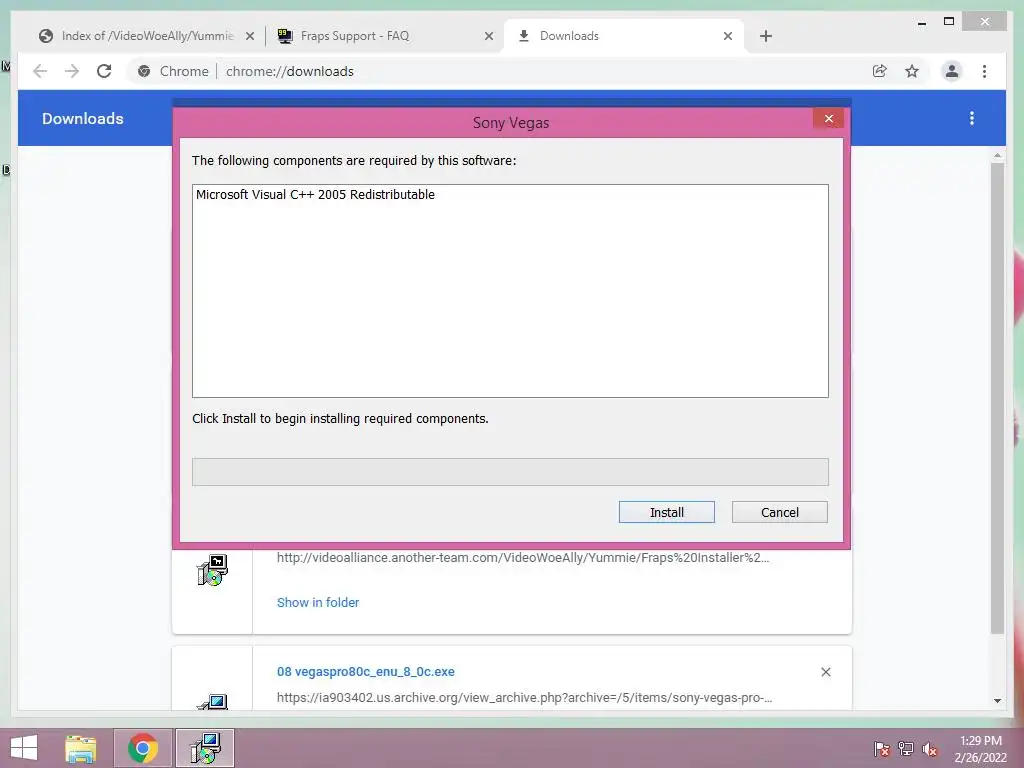This screenshot has width=1024, height=768.
Task: Remove vegaspro80c download from the list
Action: (x=825, y=672)
